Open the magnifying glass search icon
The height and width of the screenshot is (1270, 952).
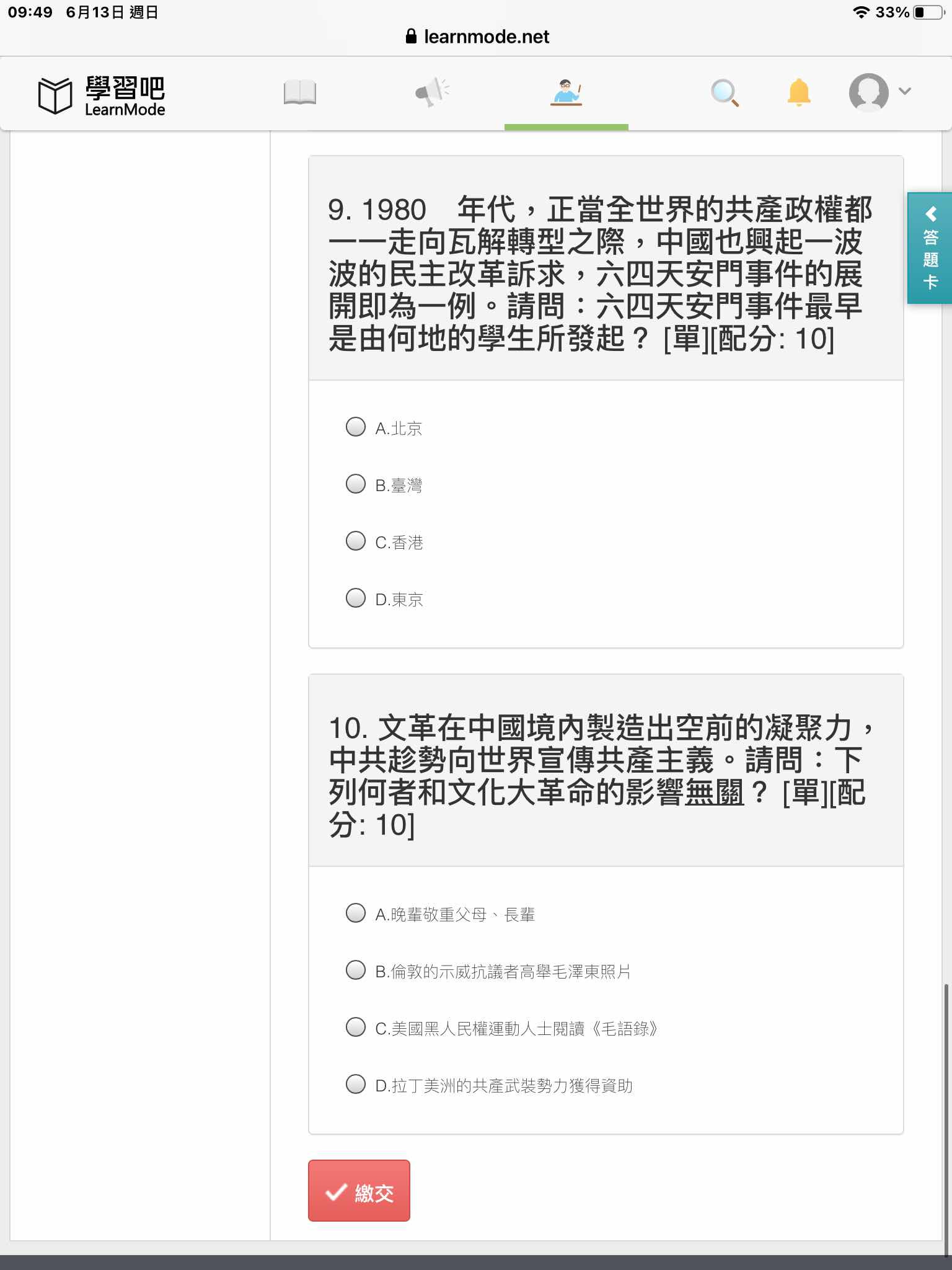[x=725, y=93]
